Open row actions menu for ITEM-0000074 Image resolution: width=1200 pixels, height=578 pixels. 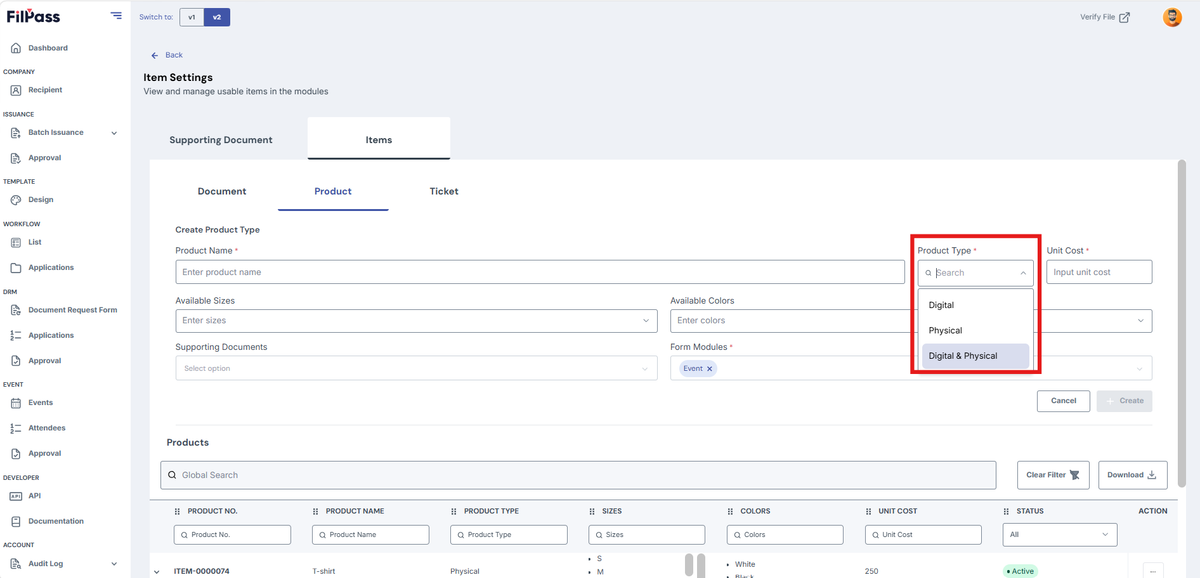1153,571
